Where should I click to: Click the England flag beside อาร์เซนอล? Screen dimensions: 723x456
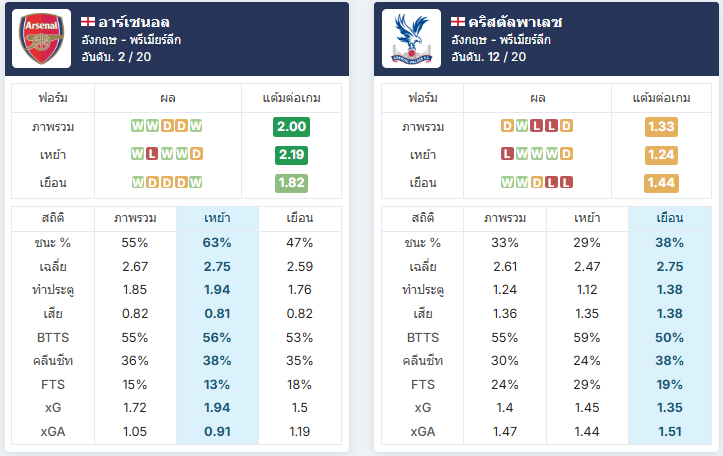coord(88,22)
